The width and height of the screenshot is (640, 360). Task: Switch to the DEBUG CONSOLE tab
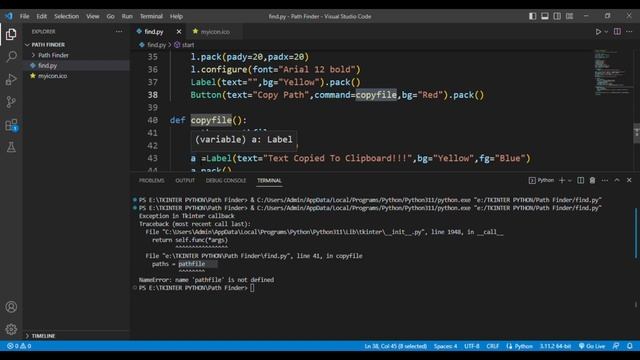(226, 180)
